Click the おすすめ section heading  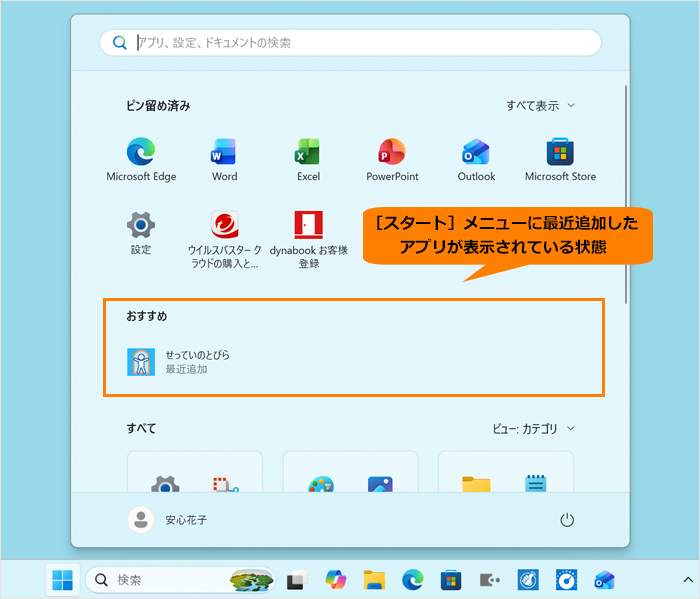click(146, 316)
